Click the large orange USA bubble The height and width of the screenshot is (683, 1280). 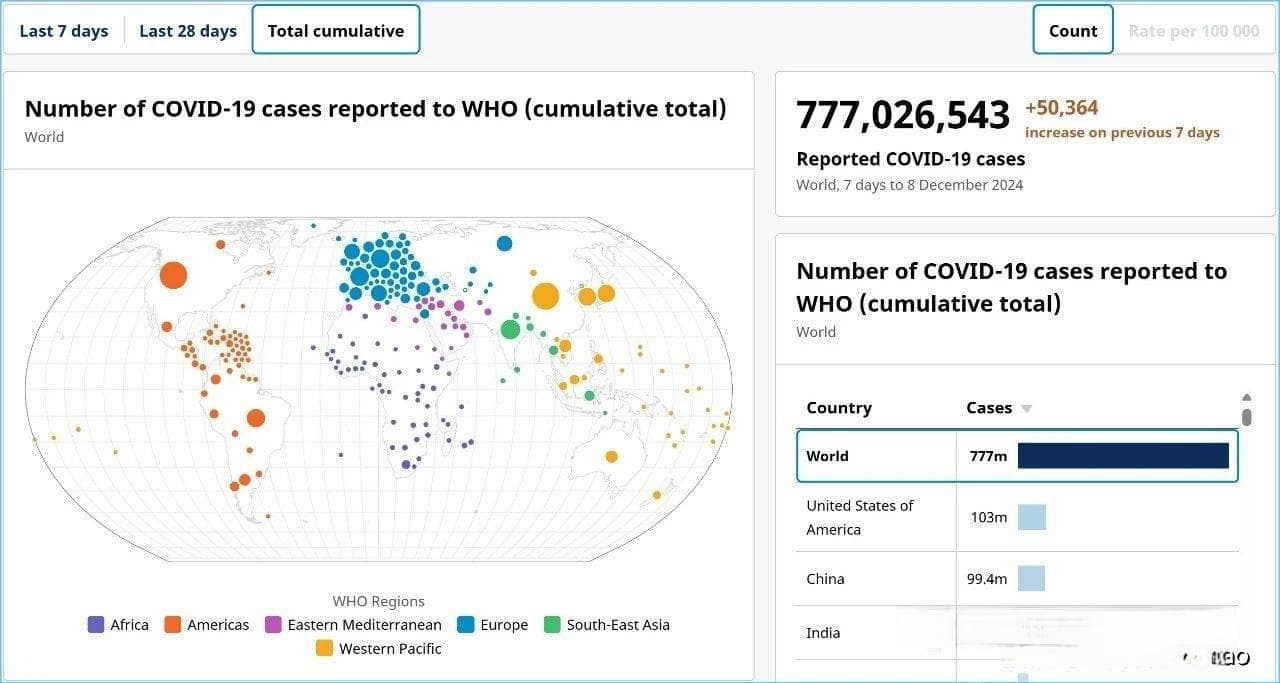[x=173, y=275]
